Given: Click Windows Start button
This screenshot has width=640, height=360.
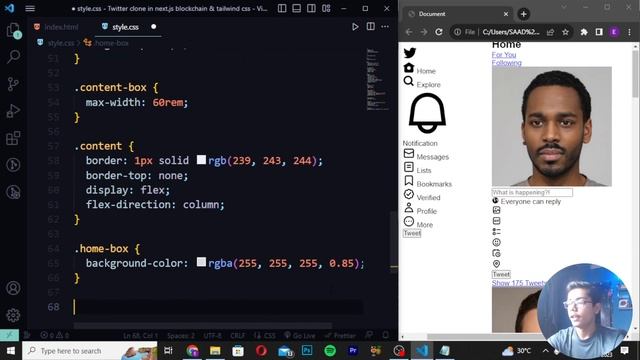Looking at the screenshot, I should click(x=10, y=351).
